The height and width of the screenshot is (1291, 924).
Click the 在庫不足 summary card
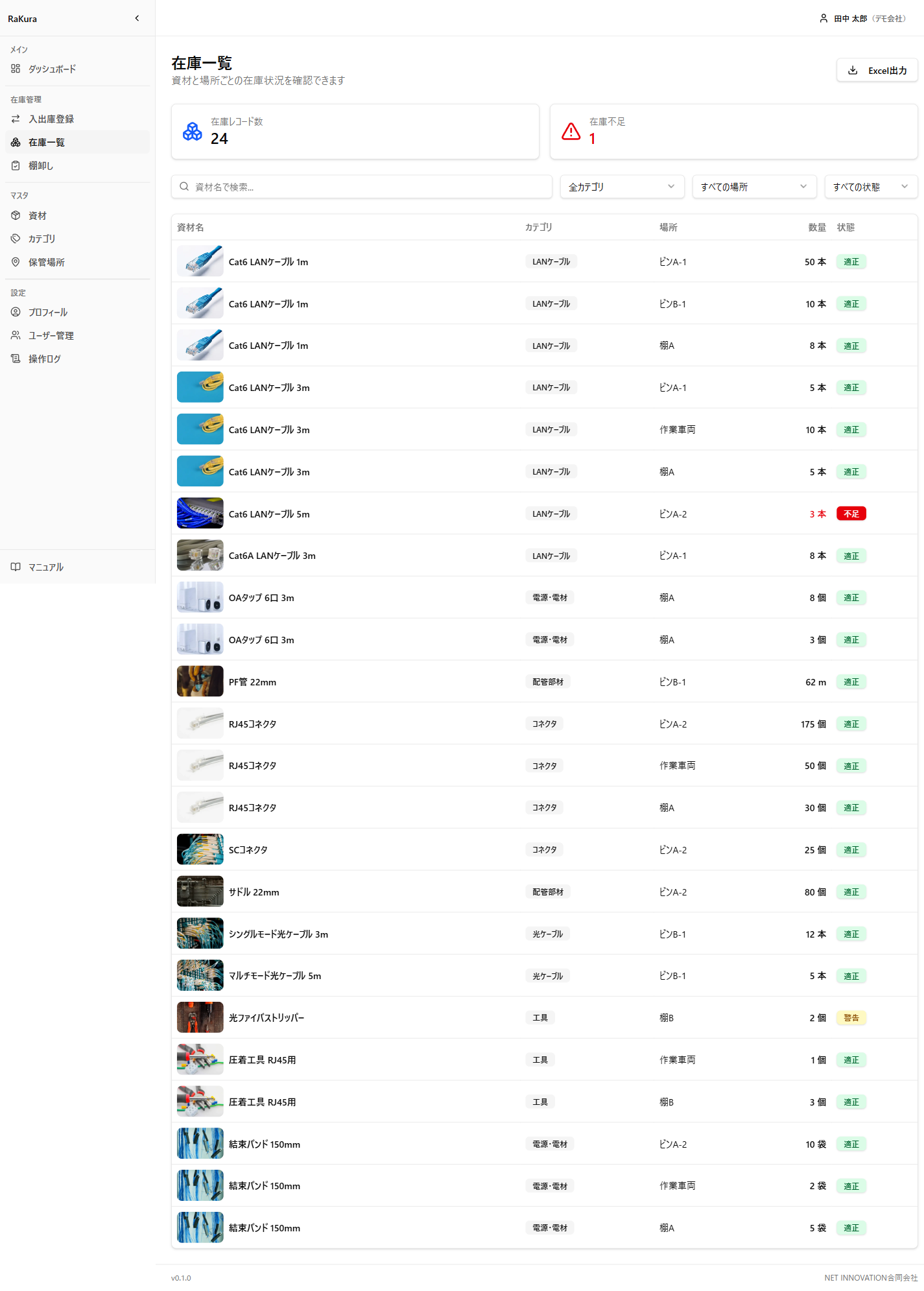[733, 132]
